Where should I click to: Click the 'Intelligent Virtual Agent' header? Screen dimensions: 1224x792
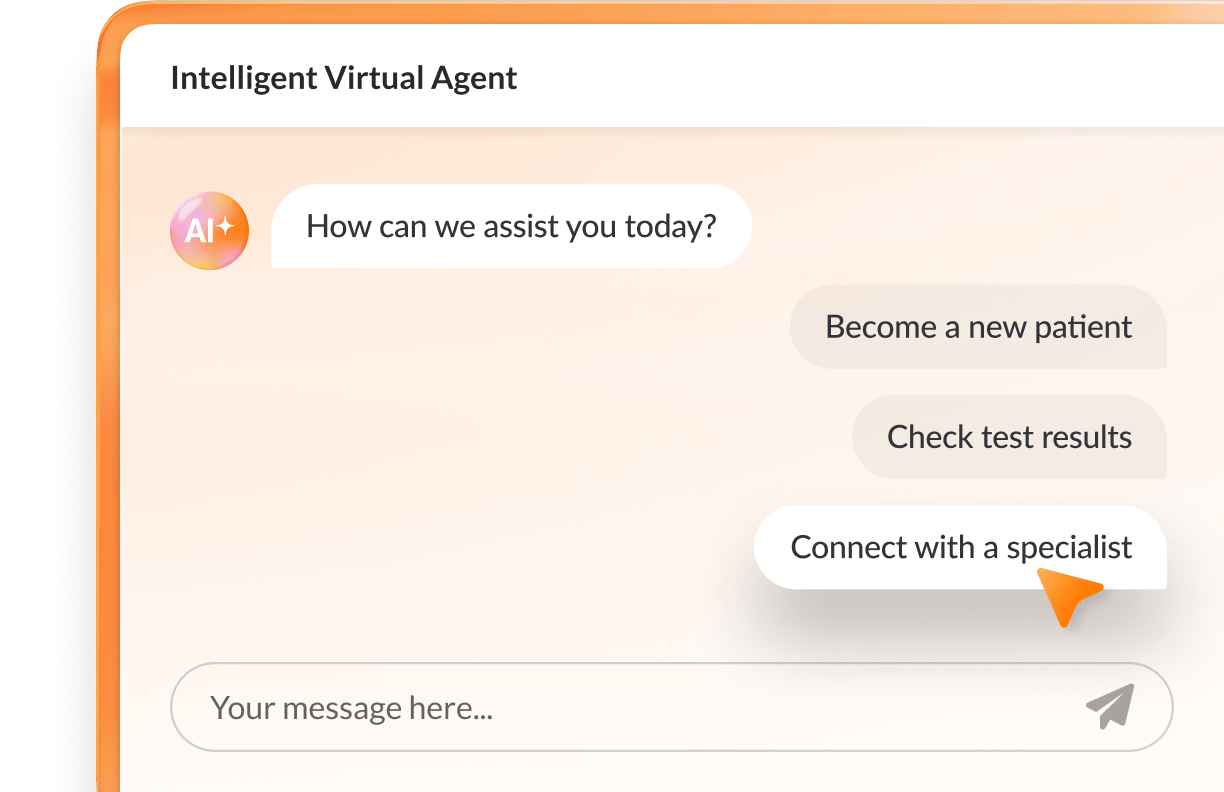pyautogui.click(x=344, y=78)
